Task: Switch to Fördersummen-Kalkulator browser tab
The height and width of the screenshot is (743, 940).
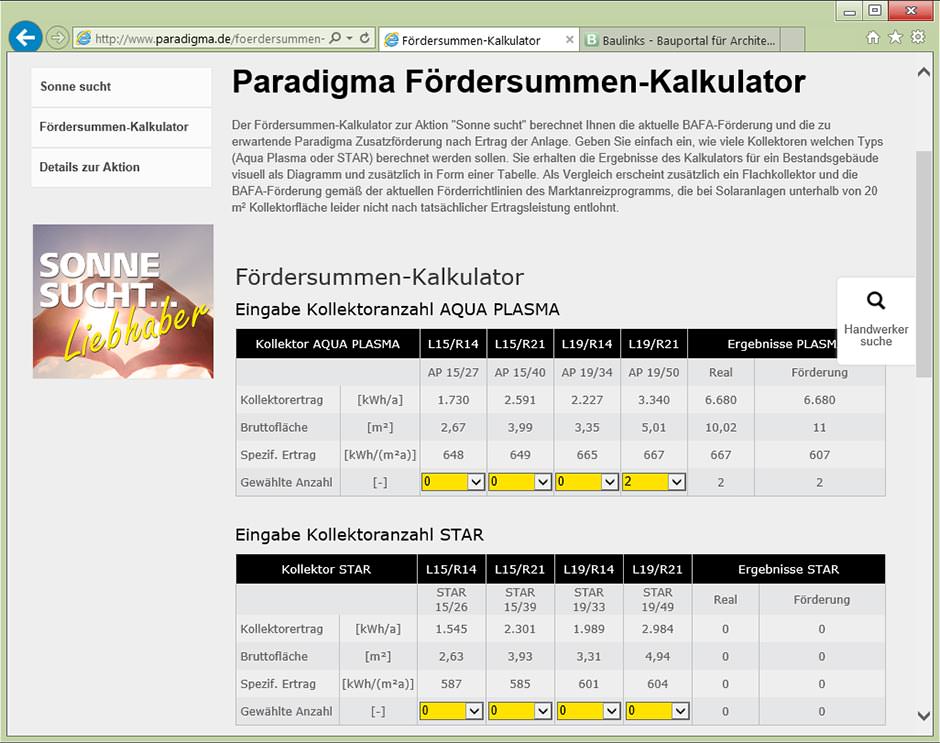Action: tap(479, 40)
